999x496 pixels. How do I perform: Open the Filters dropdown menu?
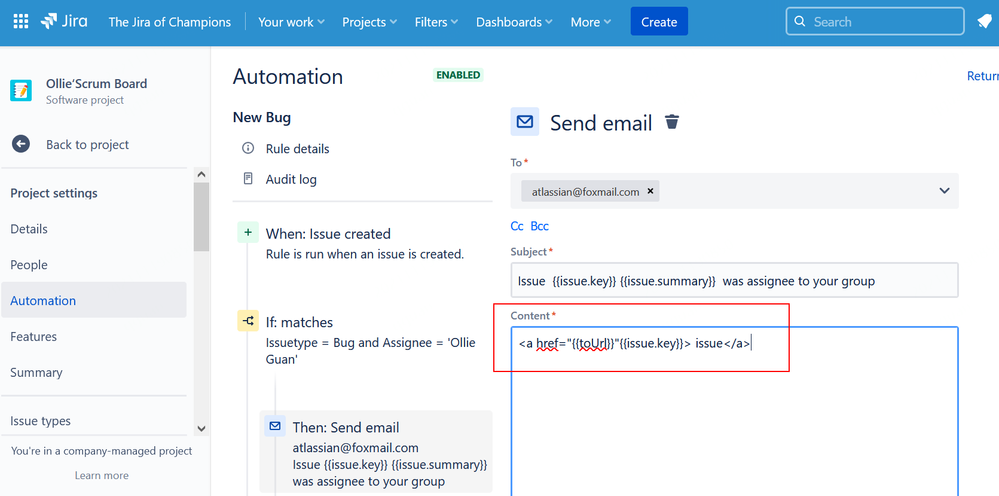[x=436, y=22]
